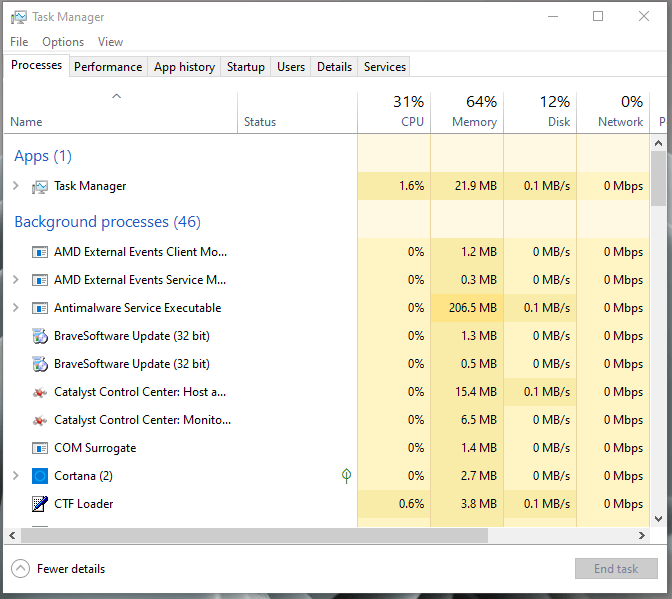Click the vertical scrollbar up arrow
Viewport: 672px width, 599px height.
pos(658,143)
